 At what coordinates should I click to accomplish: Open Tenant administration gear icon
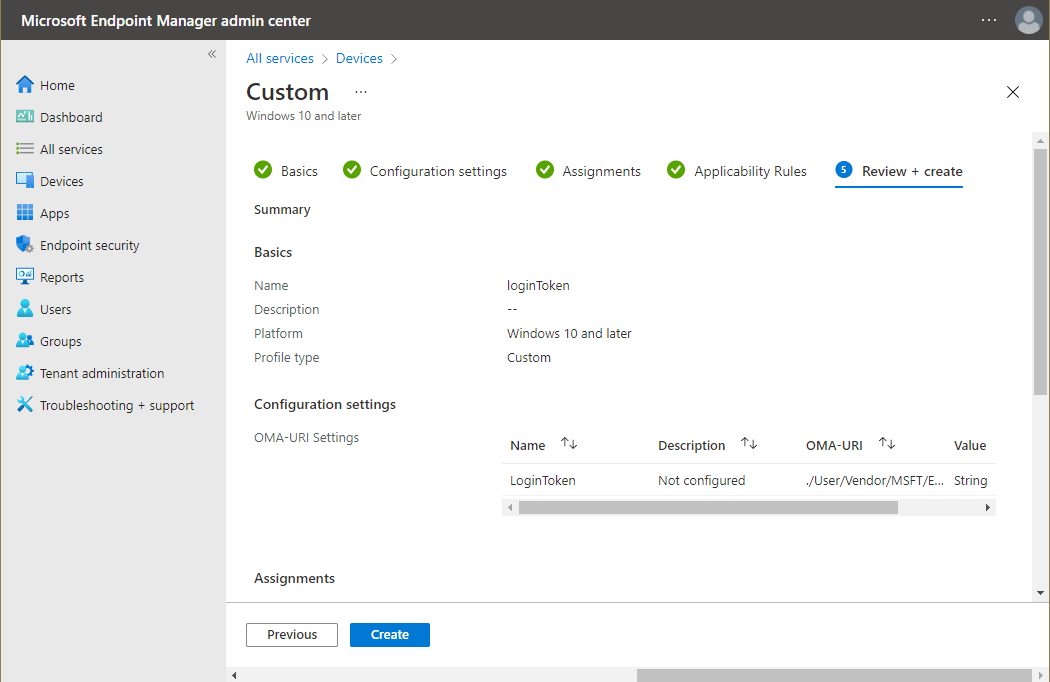click(x=25, y=372)
